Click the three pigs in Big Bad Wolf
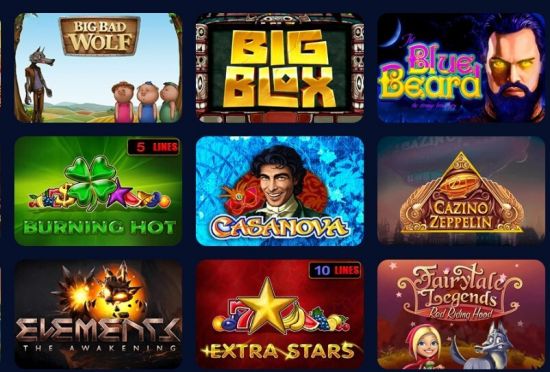This screenshot has height=372, width=550. pos(146,102)
